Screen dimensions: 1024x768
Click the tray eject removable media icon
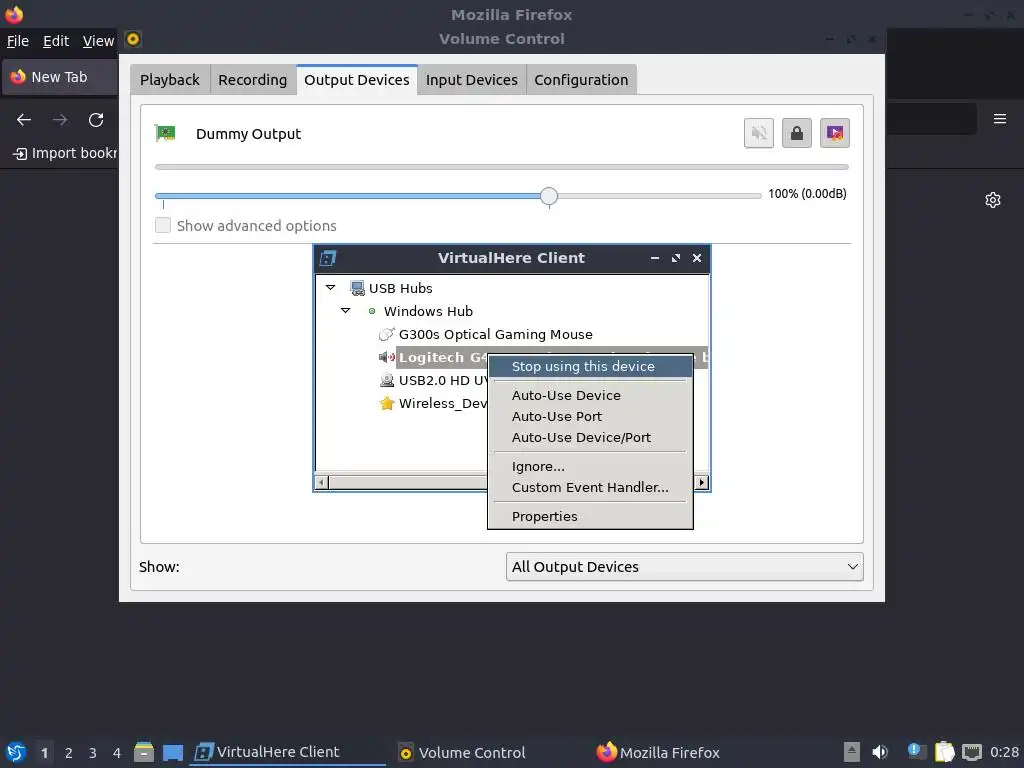coord(852,752)
